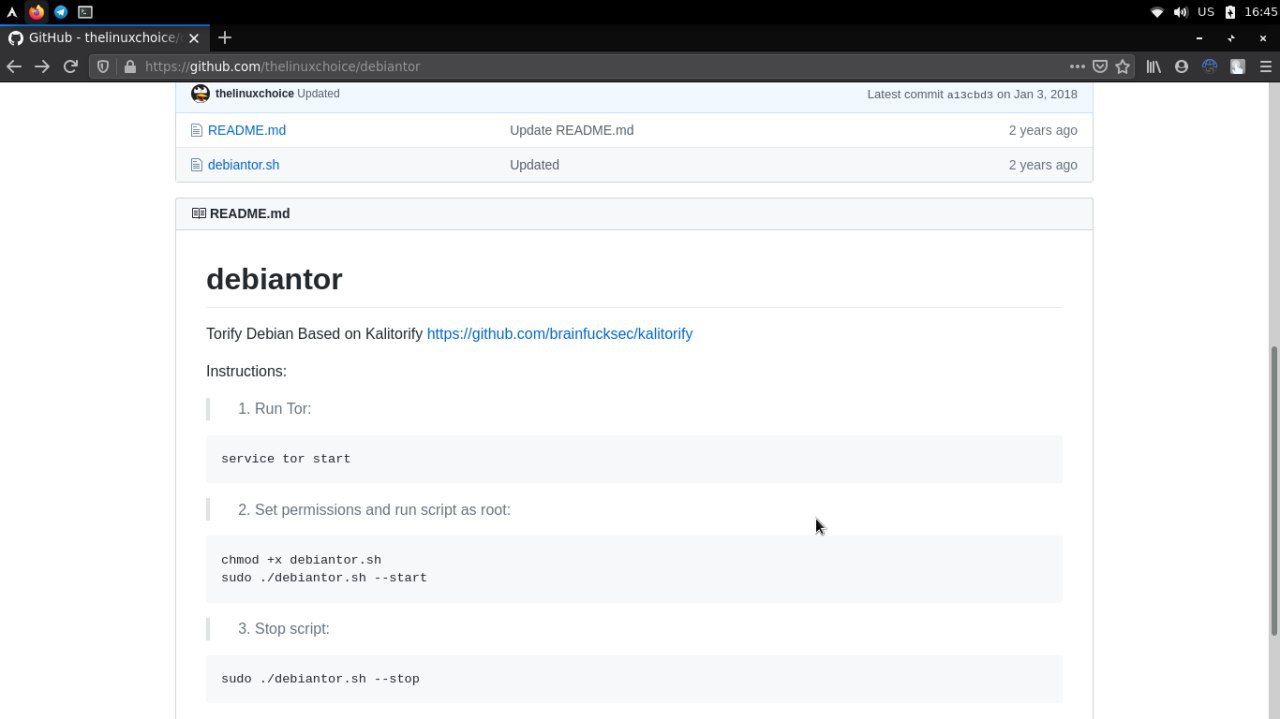
Task: Open the thelinuxchoice author link
Action: coord(254,93)
